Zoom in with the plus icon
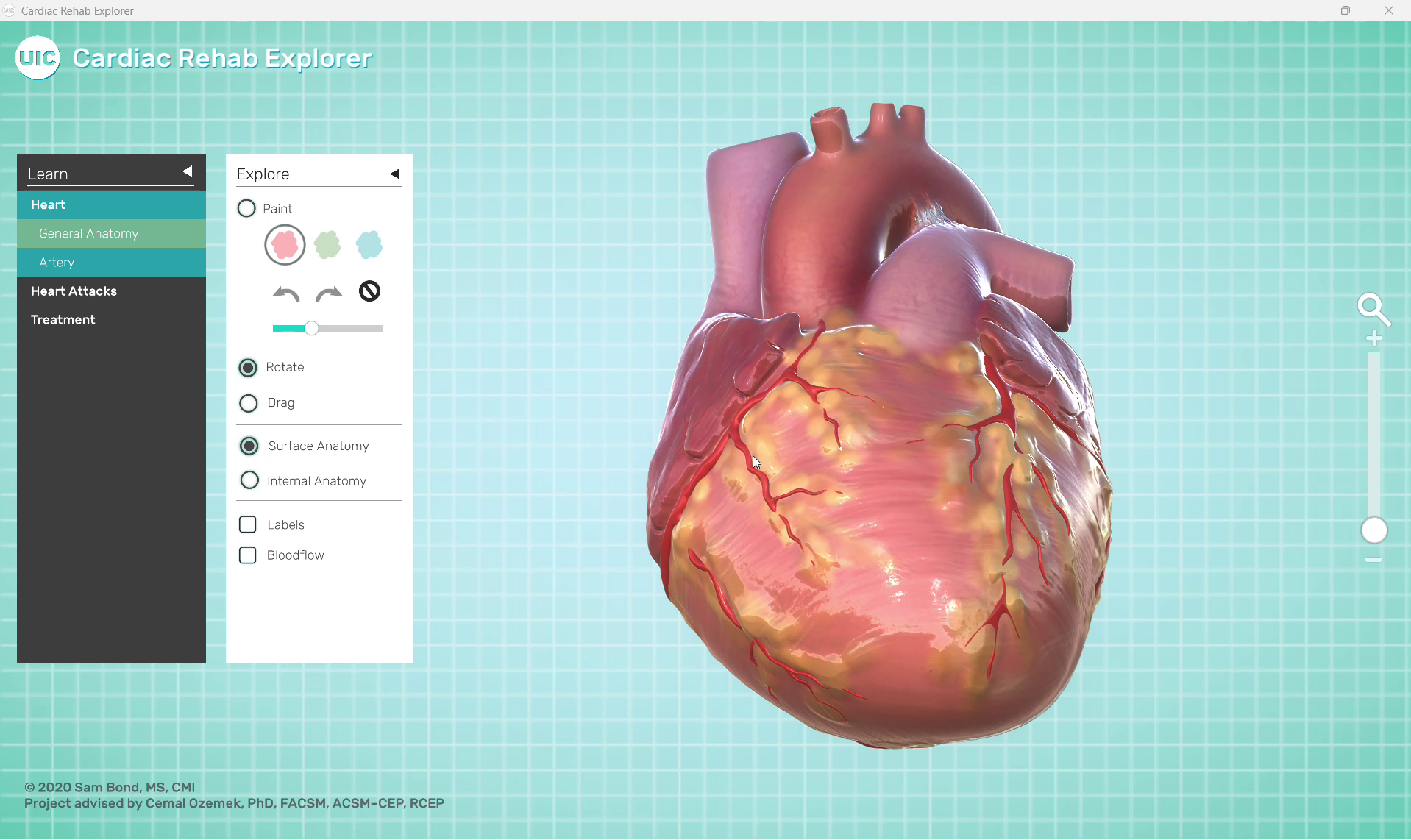 pyautogui.click(x=1374, y=338)
